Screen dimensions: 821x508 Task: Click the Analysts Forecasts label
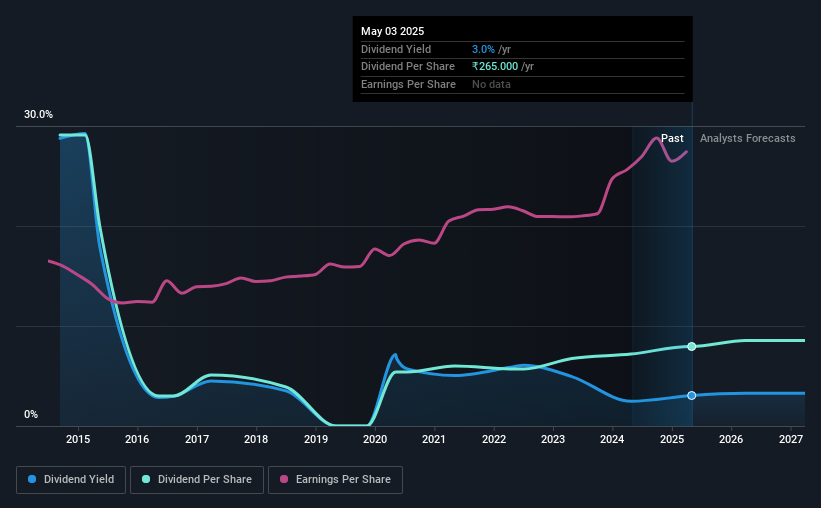coord(748,138)
